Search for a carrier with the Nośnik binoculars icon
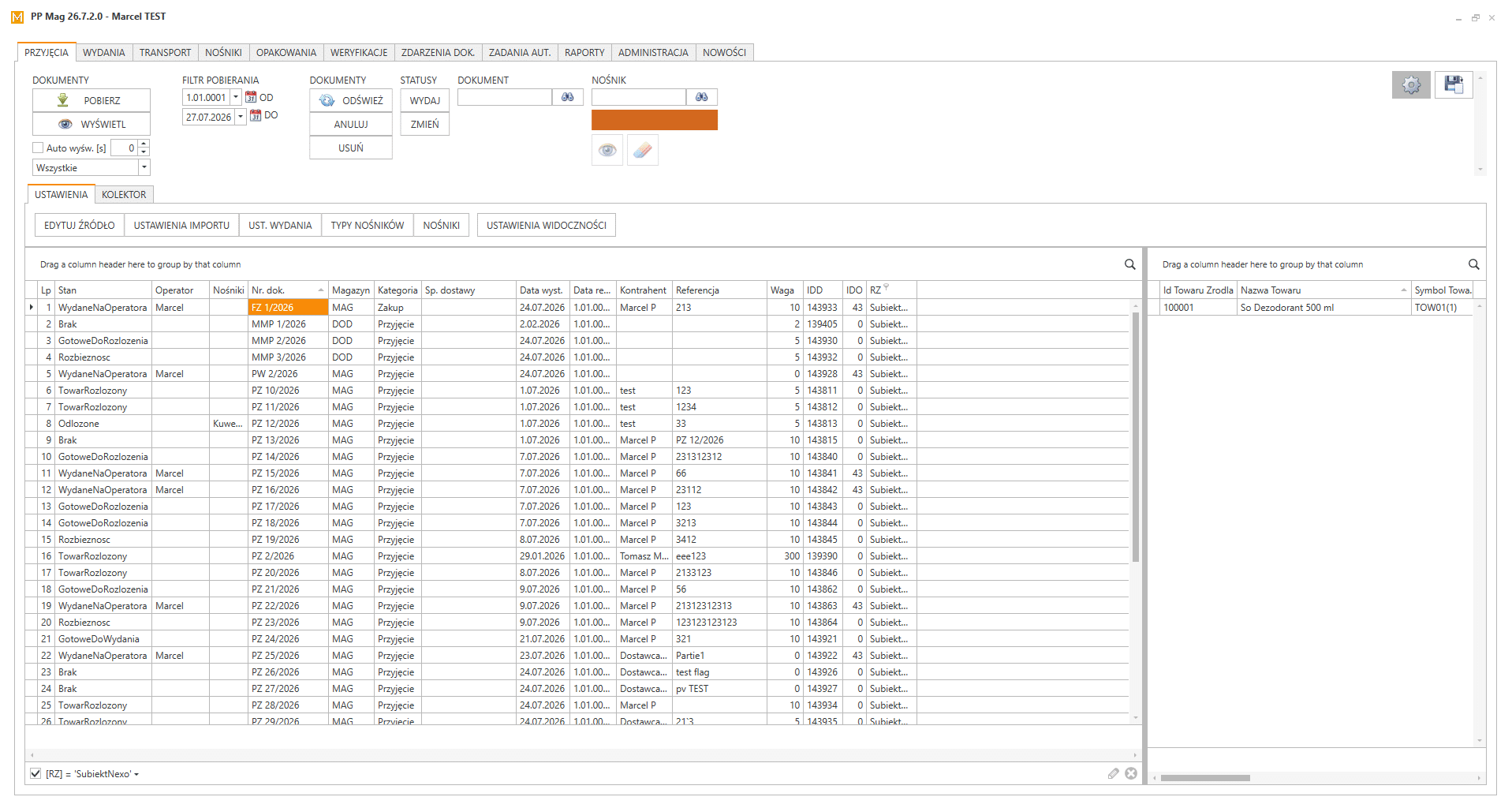The height and width of the screenshot is (808, 1512). [702, 97]
